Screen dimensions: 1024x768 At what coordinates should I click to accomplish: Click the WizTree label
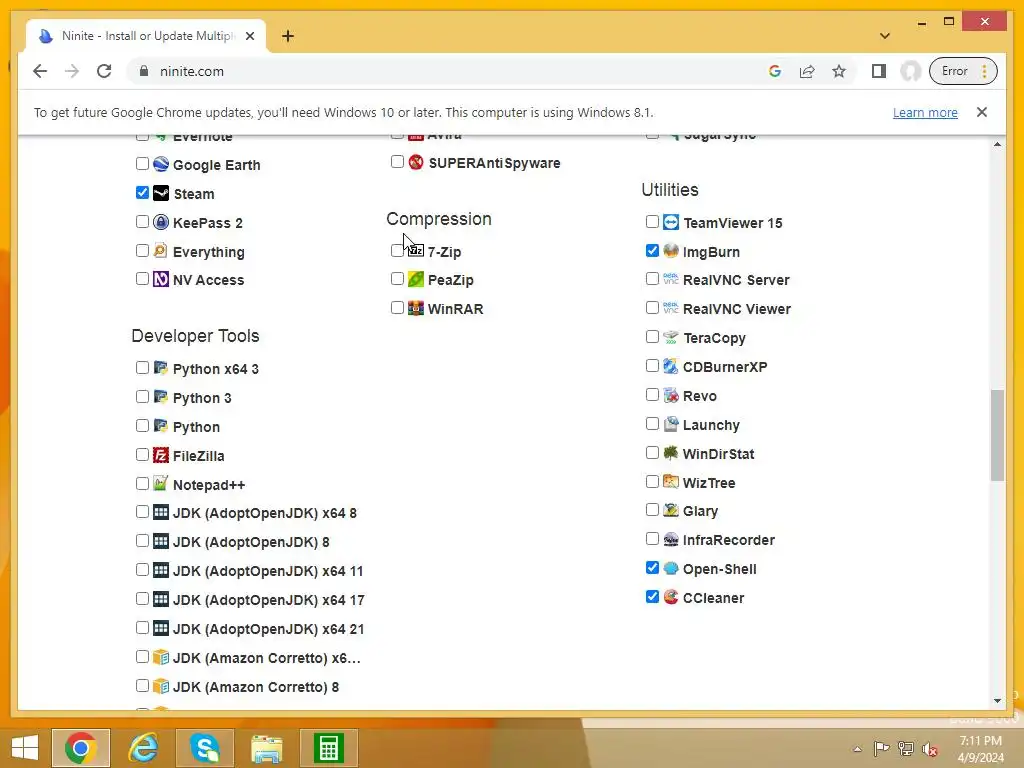tap(709, 483)
